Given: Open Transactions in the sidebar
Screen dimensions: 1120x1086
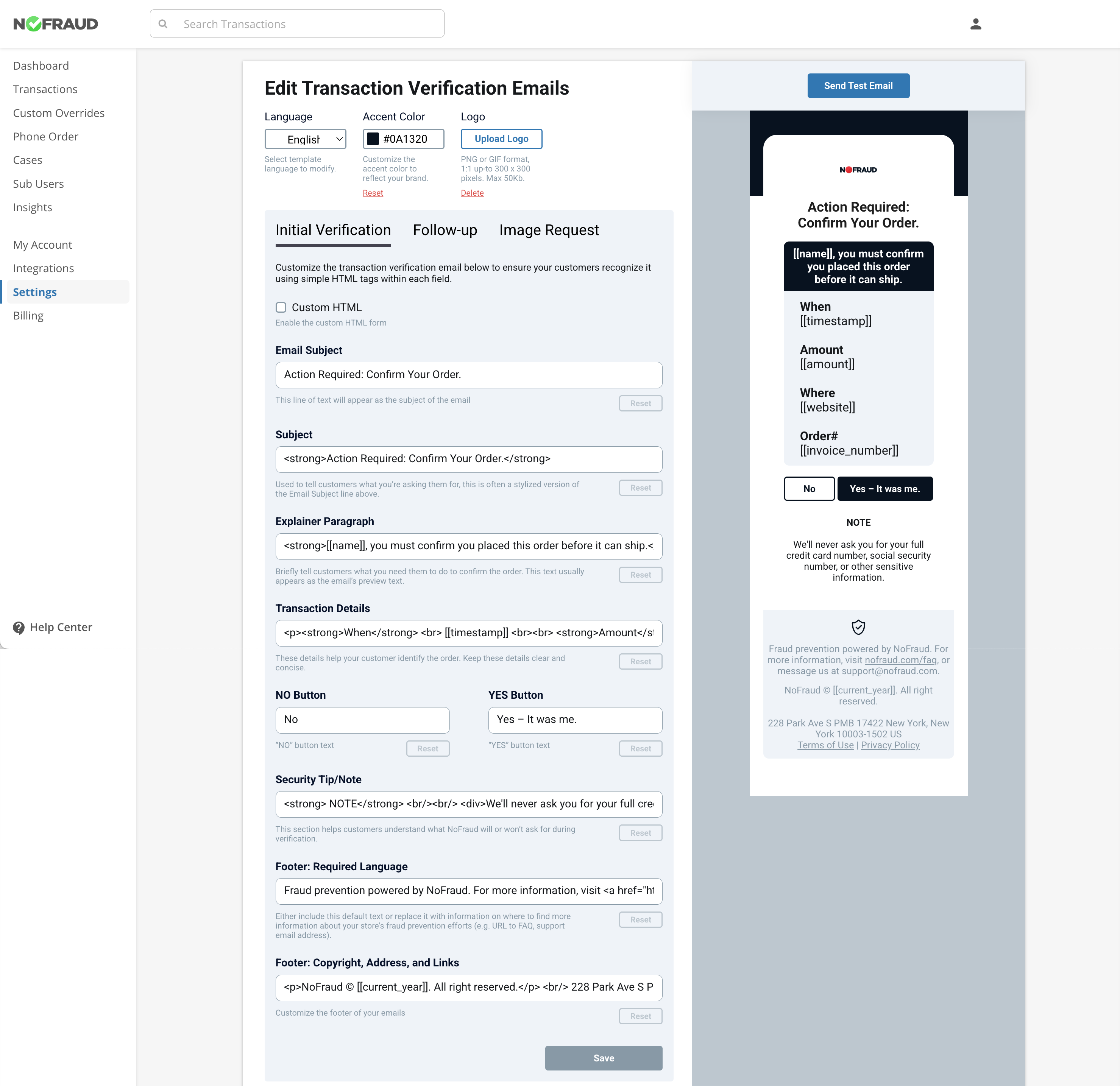Looking at the screenshot, I should point(45,89).
